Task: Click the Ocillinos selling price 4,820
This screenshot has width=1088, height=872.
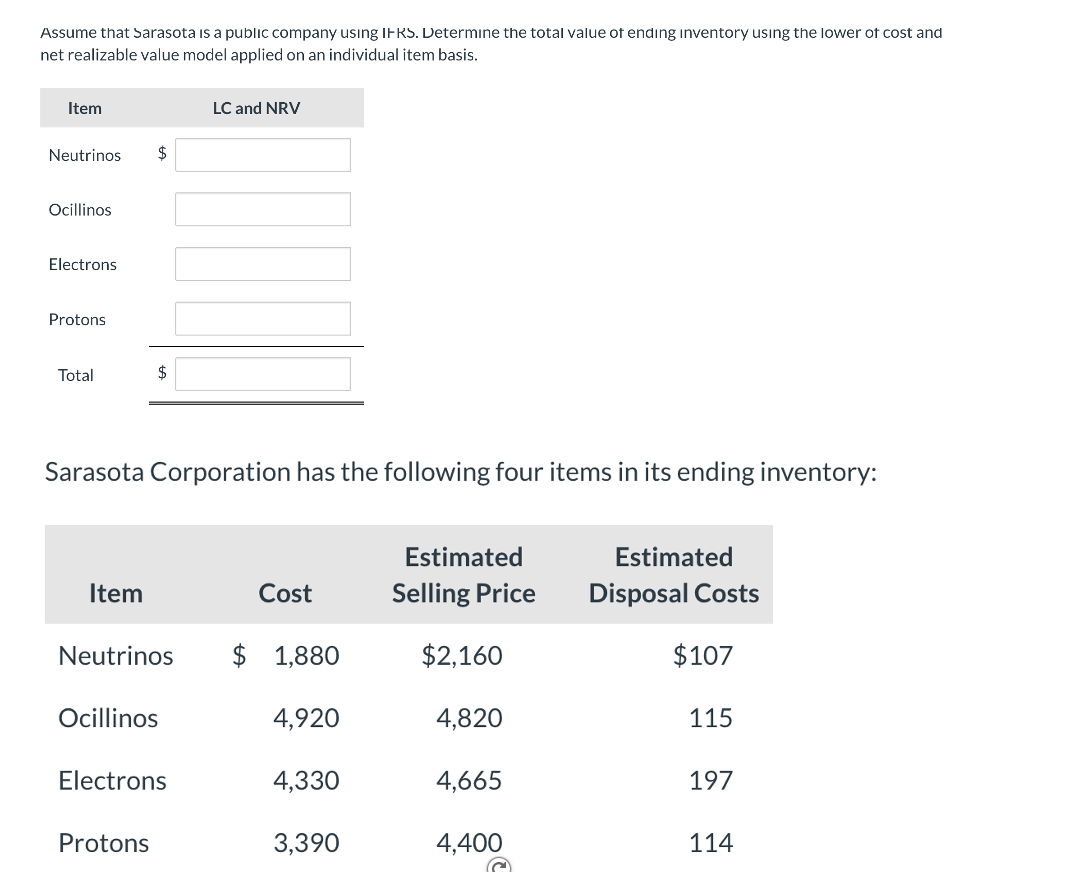Action: tap(469, 718)
